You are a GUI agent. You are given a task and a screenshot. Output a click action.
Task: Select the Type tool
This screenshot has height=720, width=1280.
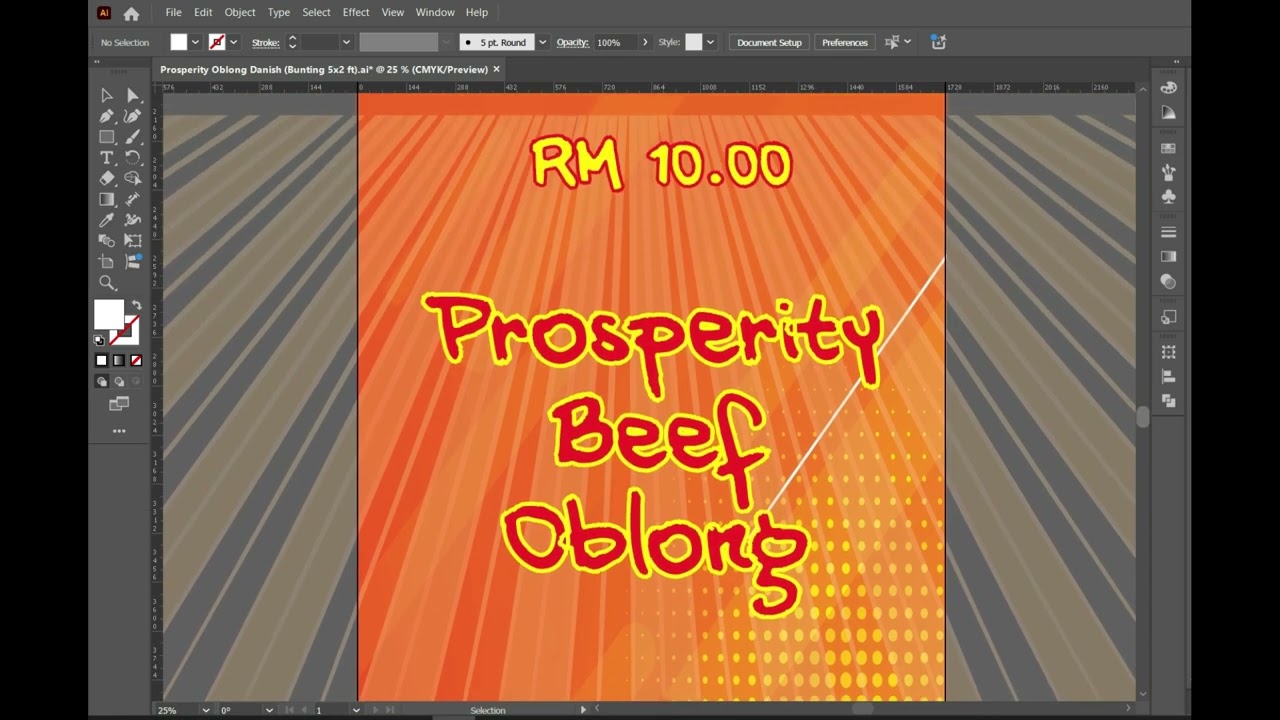107,158
